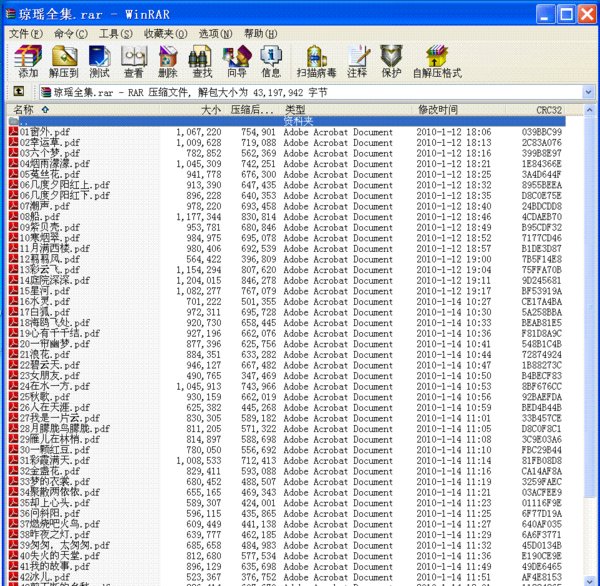Click scrollbar down arrow of file list
600x586 pixels.
coord(589,581)
